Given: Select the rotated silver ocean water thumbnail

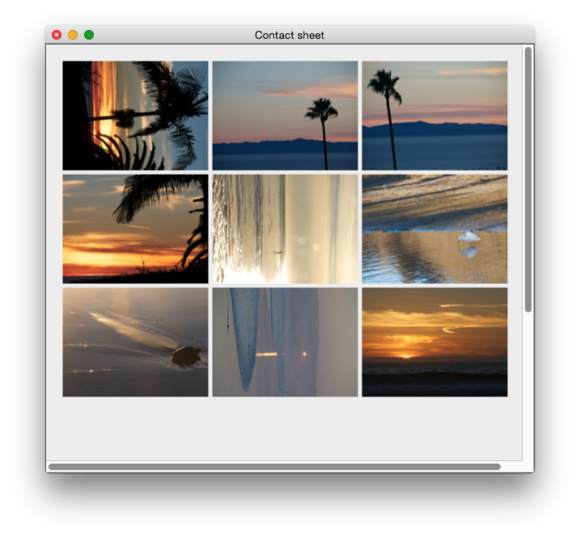Looking at the screenshot, I should pos(285,229).
